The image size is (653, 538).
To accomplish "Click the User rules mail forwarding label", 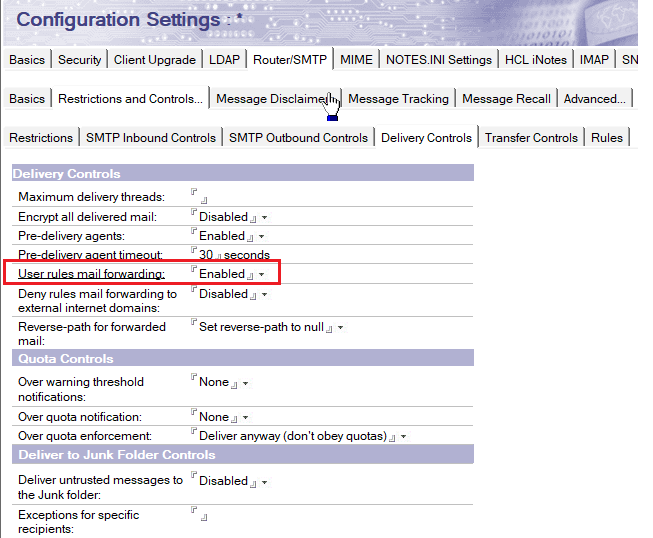I will (91, 274).
